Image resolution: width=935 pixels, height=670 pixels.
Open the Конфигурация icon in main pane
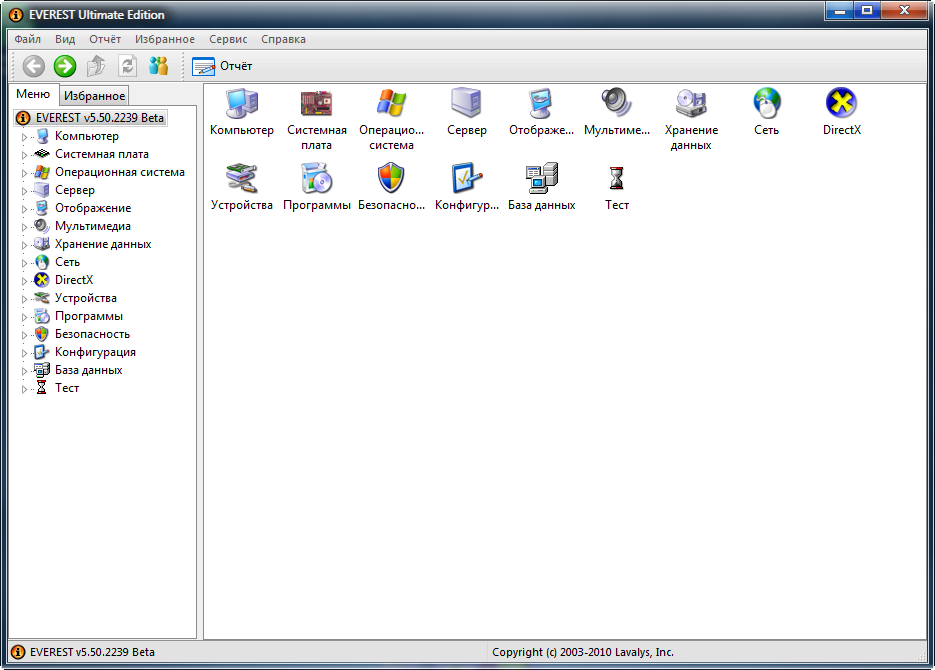pyautogui.click(x=466, y=178)
